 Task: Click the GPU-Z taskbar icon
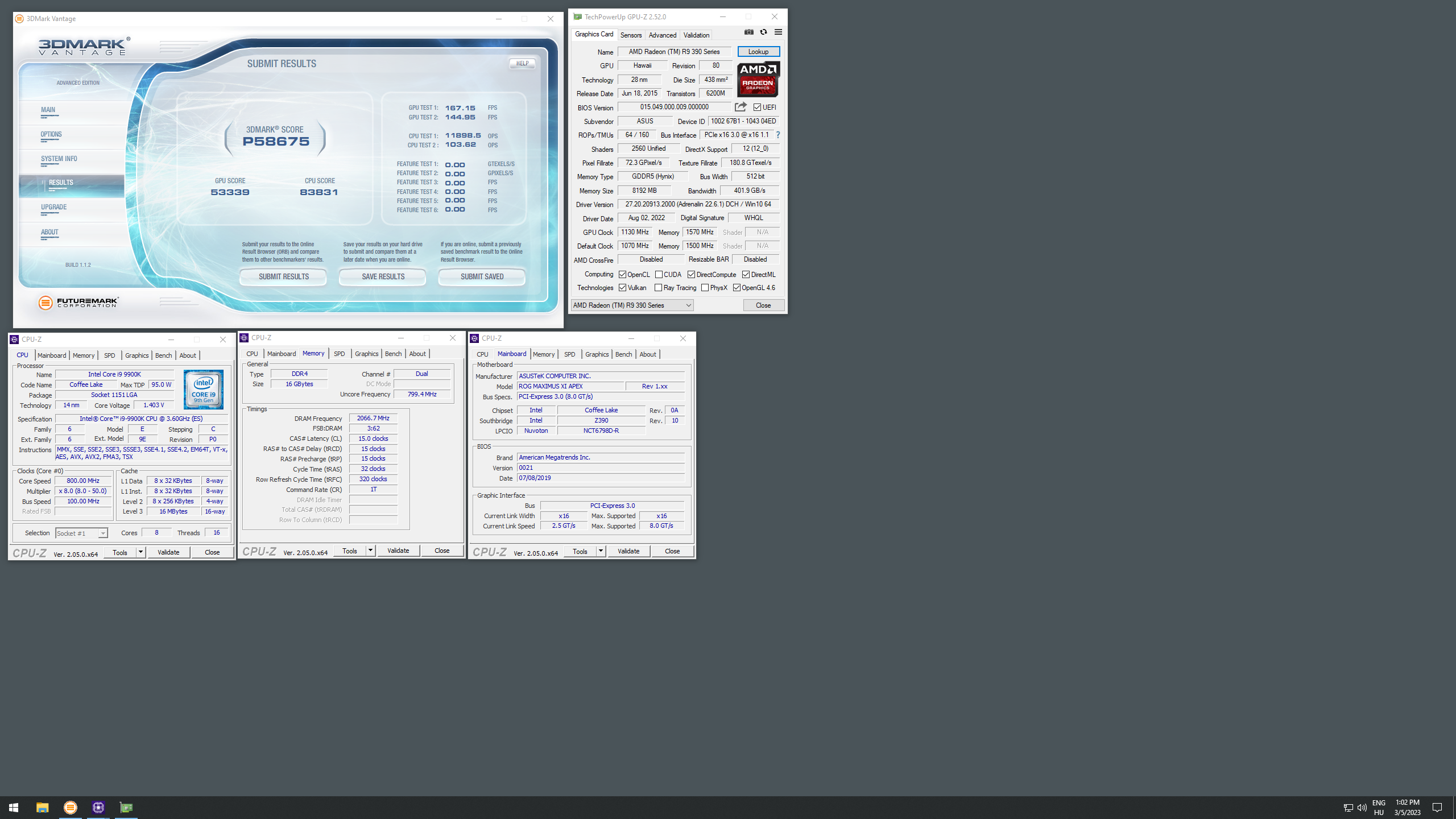pos(126,808)
